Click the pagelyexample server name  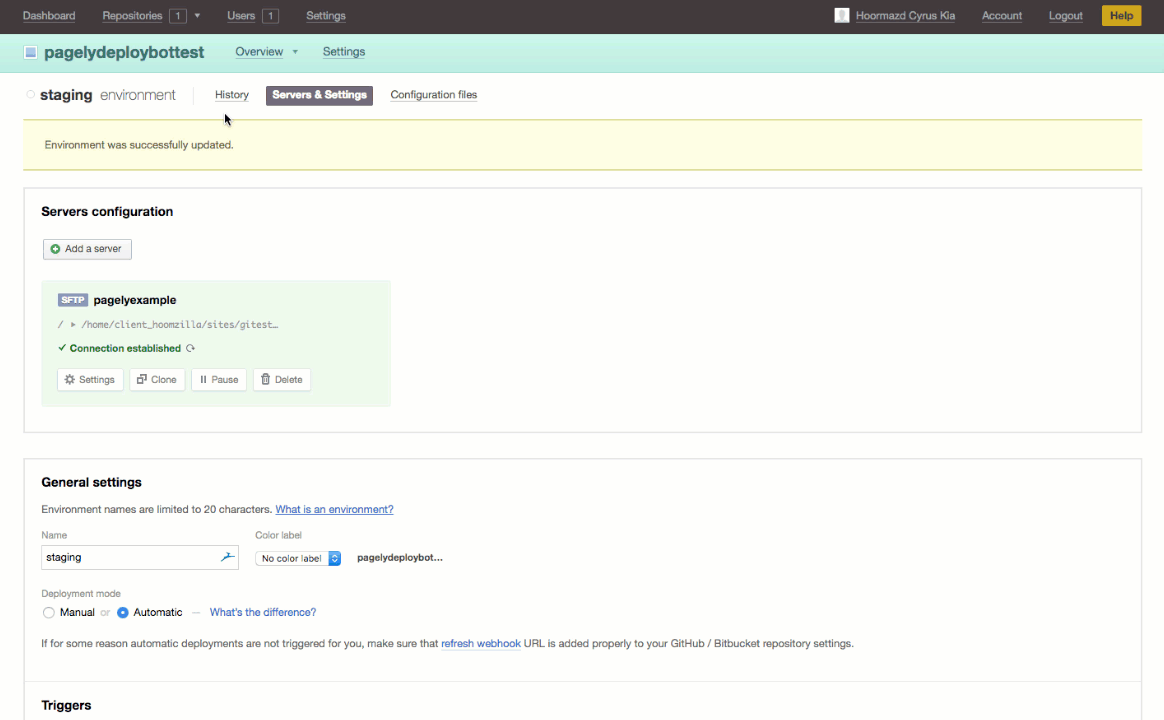tap(135, 300)
